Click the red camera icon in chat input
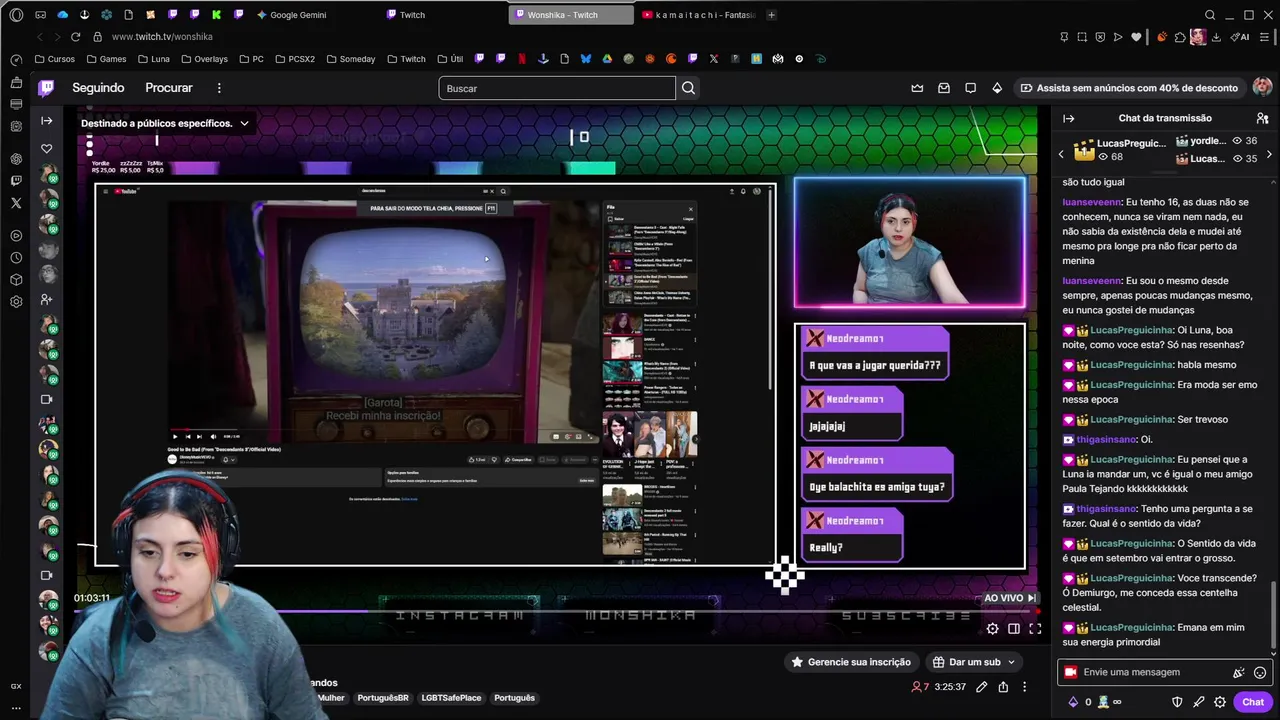 [1071, 672]
